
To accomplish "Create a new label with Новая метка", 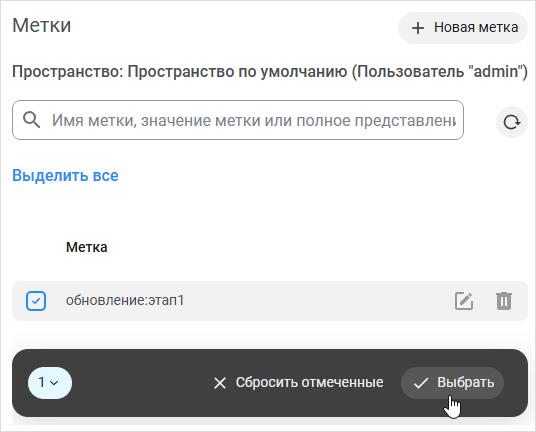I will click(x=463, y=28).
